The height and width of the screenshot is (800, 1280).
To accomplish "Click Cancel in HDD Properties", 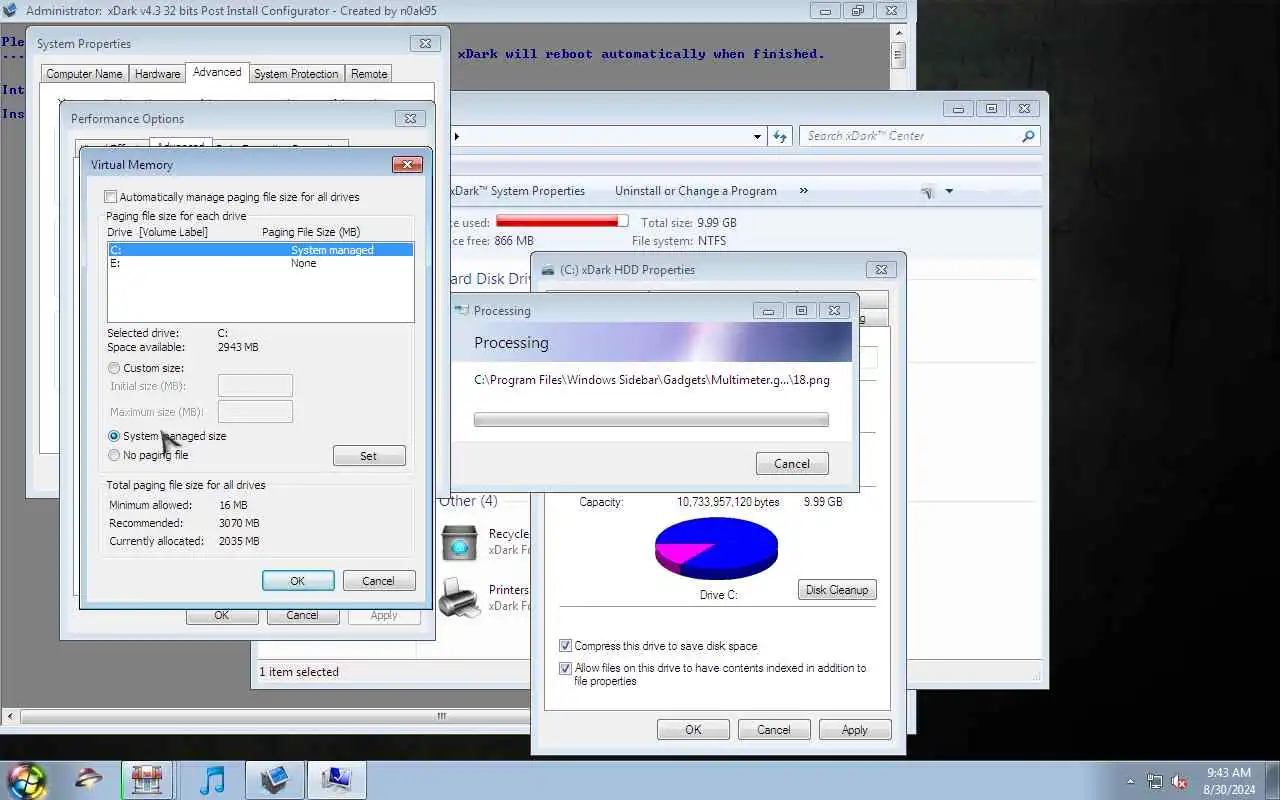I will [x=774, y=730].
